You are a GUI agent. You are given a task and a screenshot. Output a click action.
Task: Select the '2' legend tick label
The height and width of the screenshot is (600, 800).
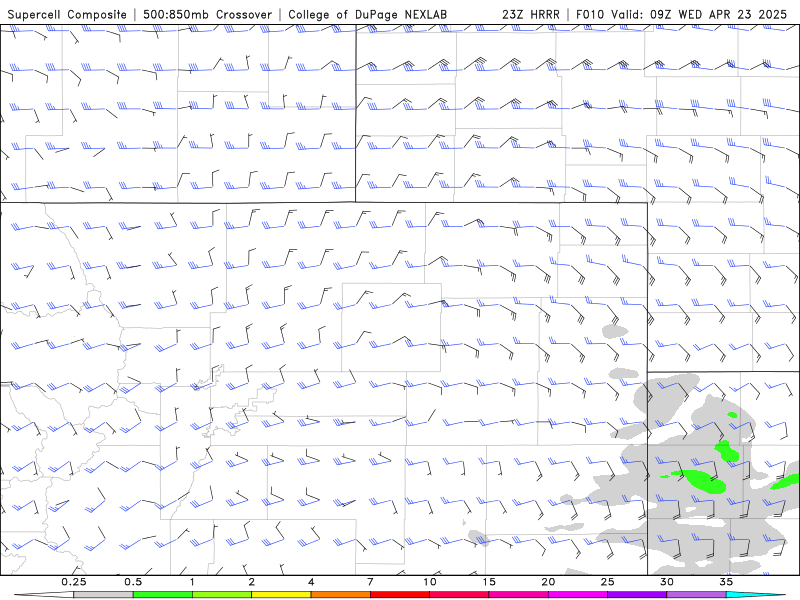[x=252, y=582]
